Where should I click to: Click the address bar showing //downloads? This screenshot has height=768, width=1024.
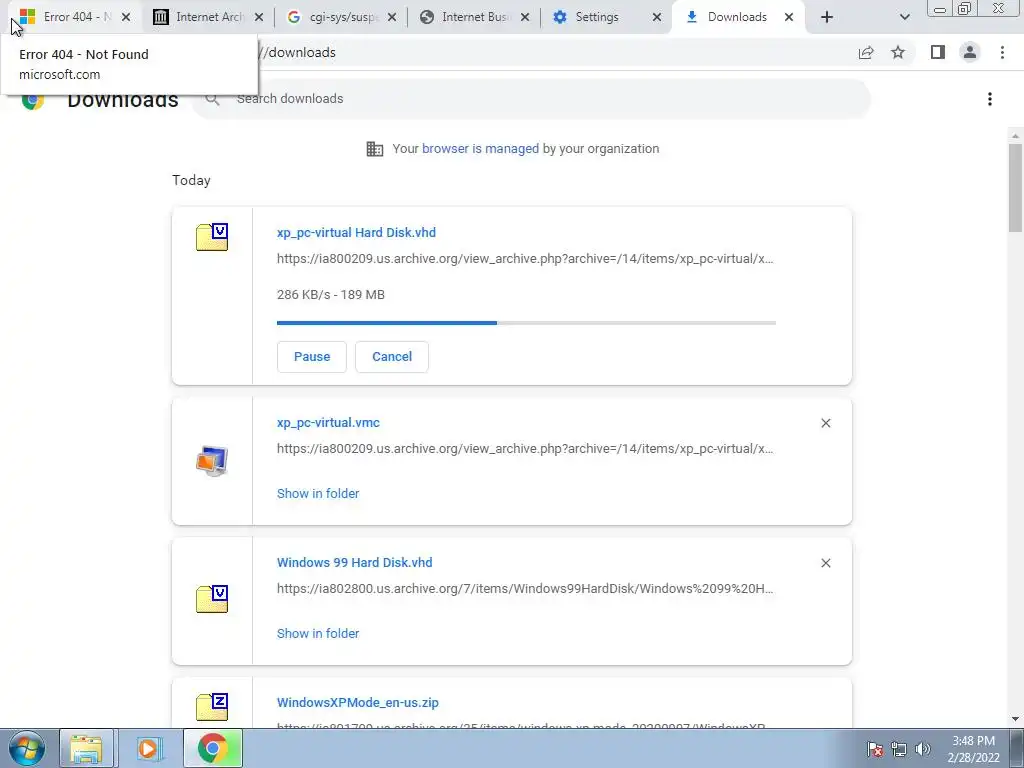[555, 52]
